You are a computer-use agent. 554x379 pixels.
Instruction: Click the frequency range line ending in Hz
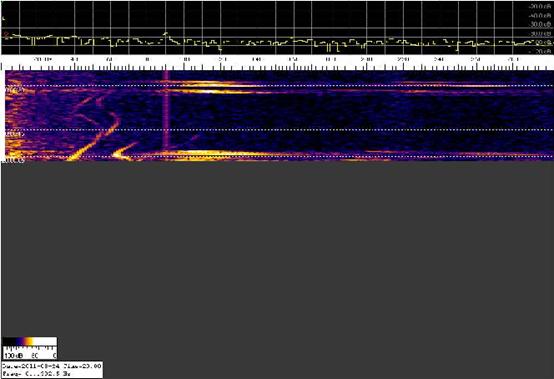37,374
